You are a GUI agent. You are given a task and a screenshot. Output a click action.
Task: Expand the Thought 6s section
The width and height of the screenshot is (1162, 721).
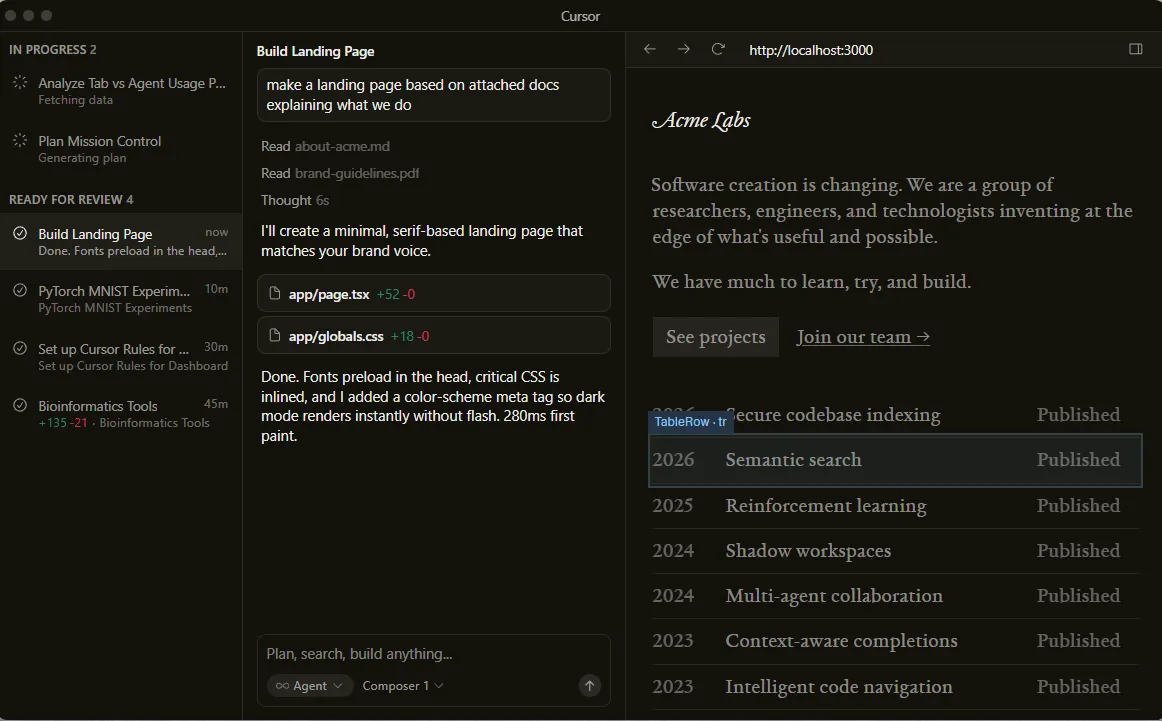tap(294, 200)
